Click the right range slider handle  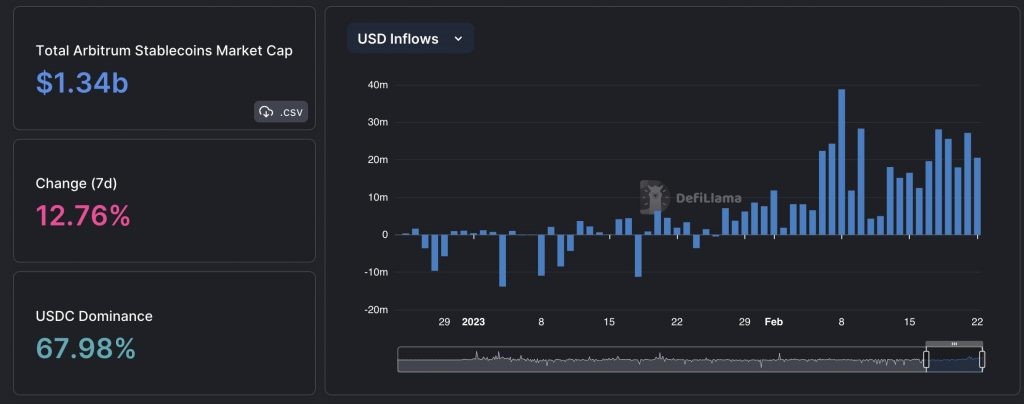pyautogui.click(x=982, y=359)
